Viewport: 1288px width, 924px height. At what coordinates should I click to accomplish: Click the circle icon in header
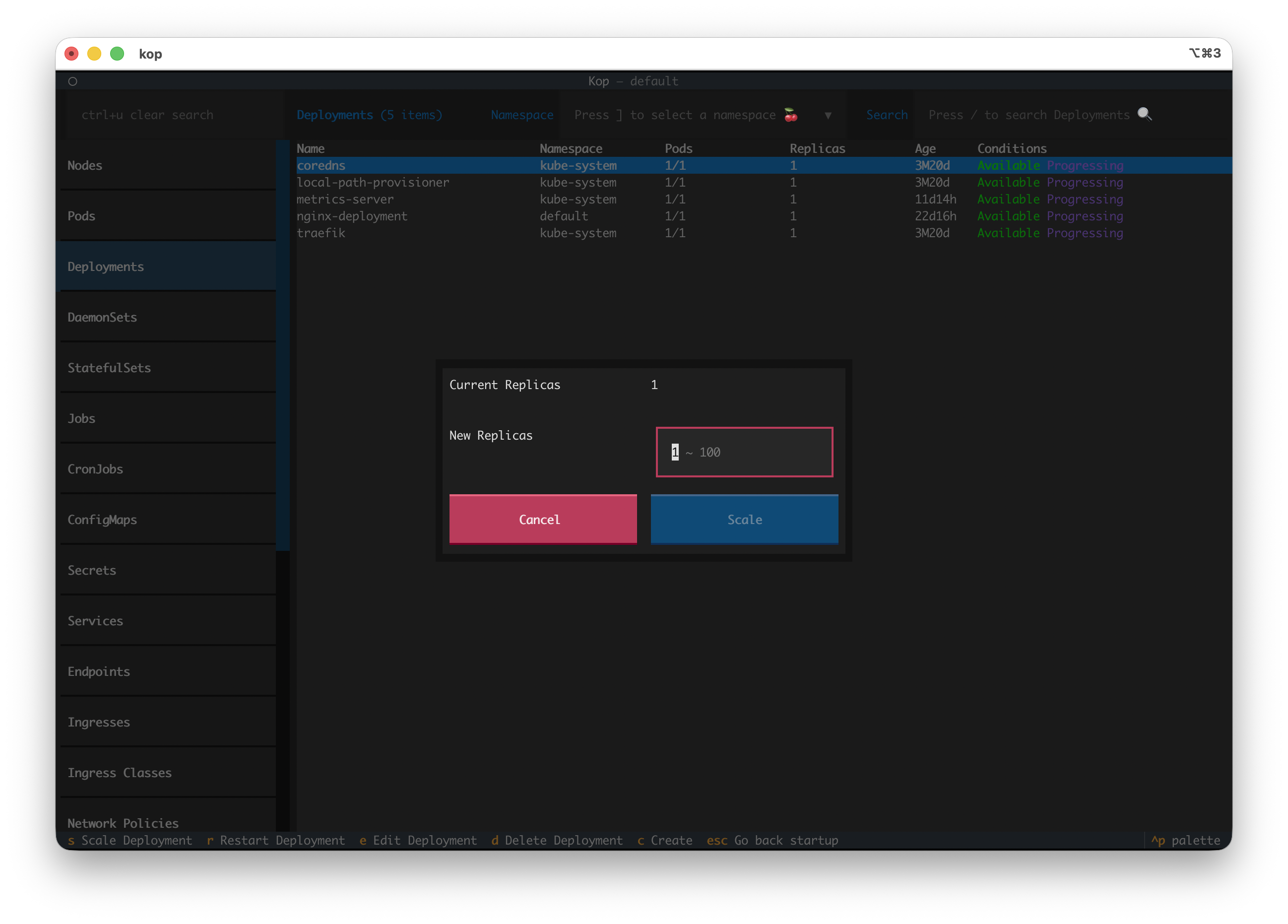(x=73, y=81)
